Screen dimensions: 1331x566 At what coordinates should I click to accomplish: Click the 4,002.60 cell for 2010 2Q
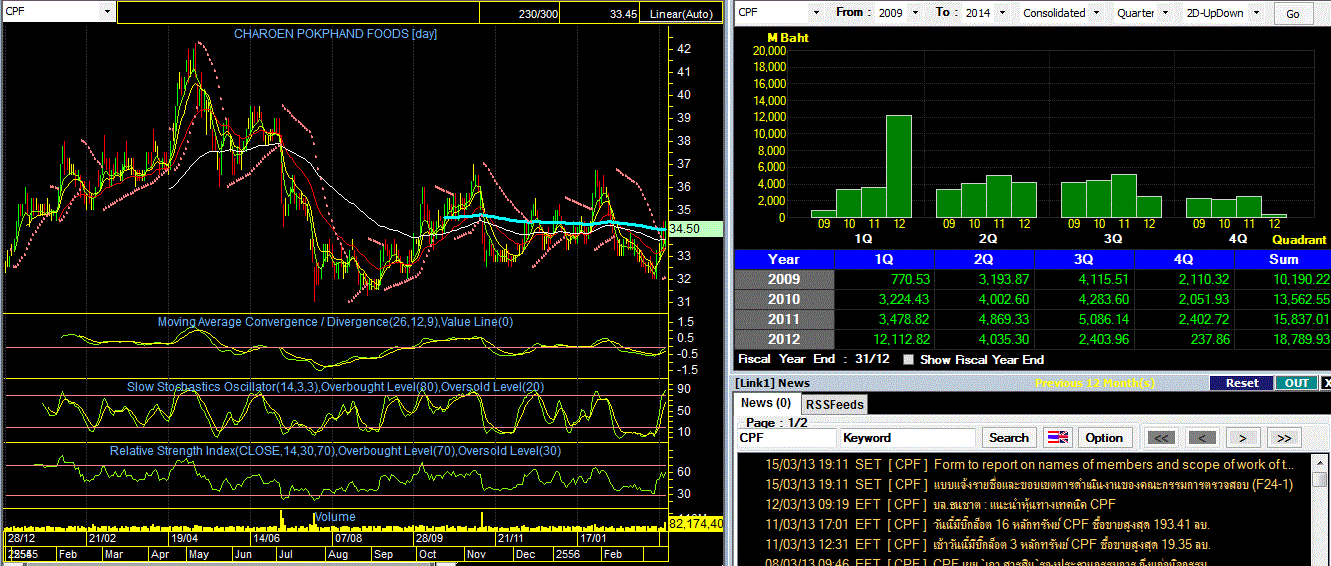point(983,300)
